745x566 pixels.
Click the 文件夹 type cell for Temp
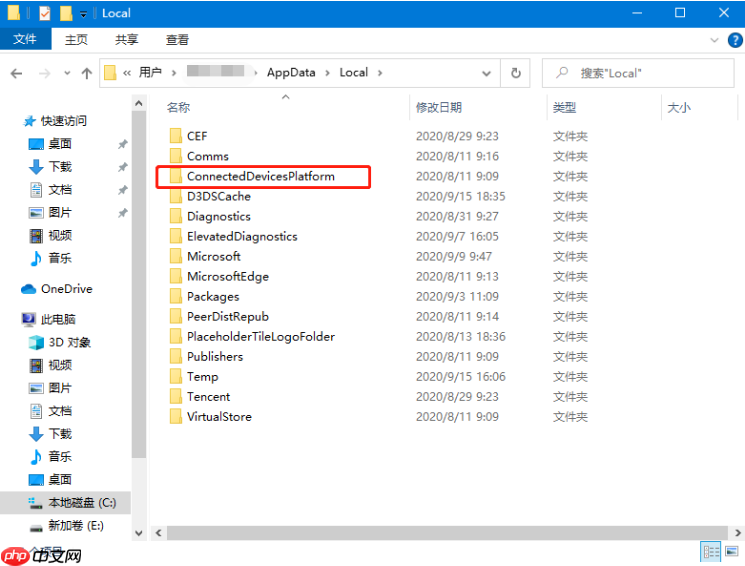pyautogui.click(x=570, y=376)
